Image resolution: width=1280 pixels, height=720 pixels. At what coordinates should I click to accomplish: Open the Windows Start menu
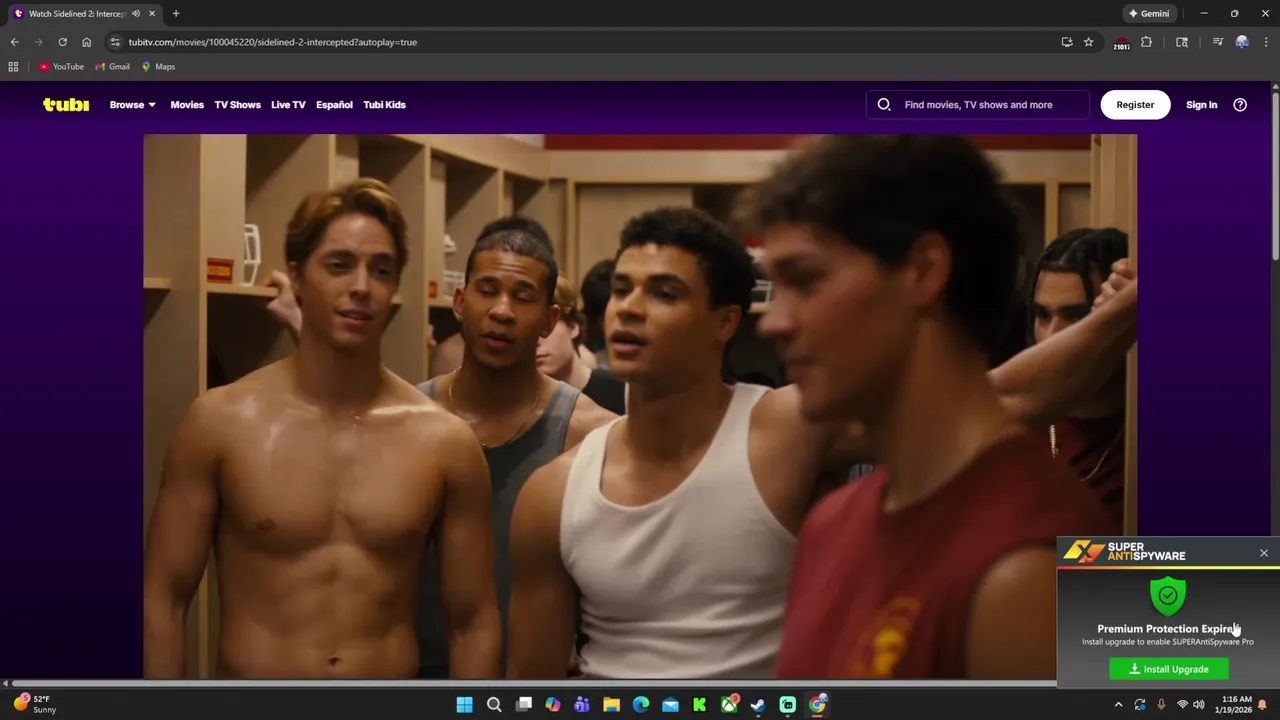point(465,704)
